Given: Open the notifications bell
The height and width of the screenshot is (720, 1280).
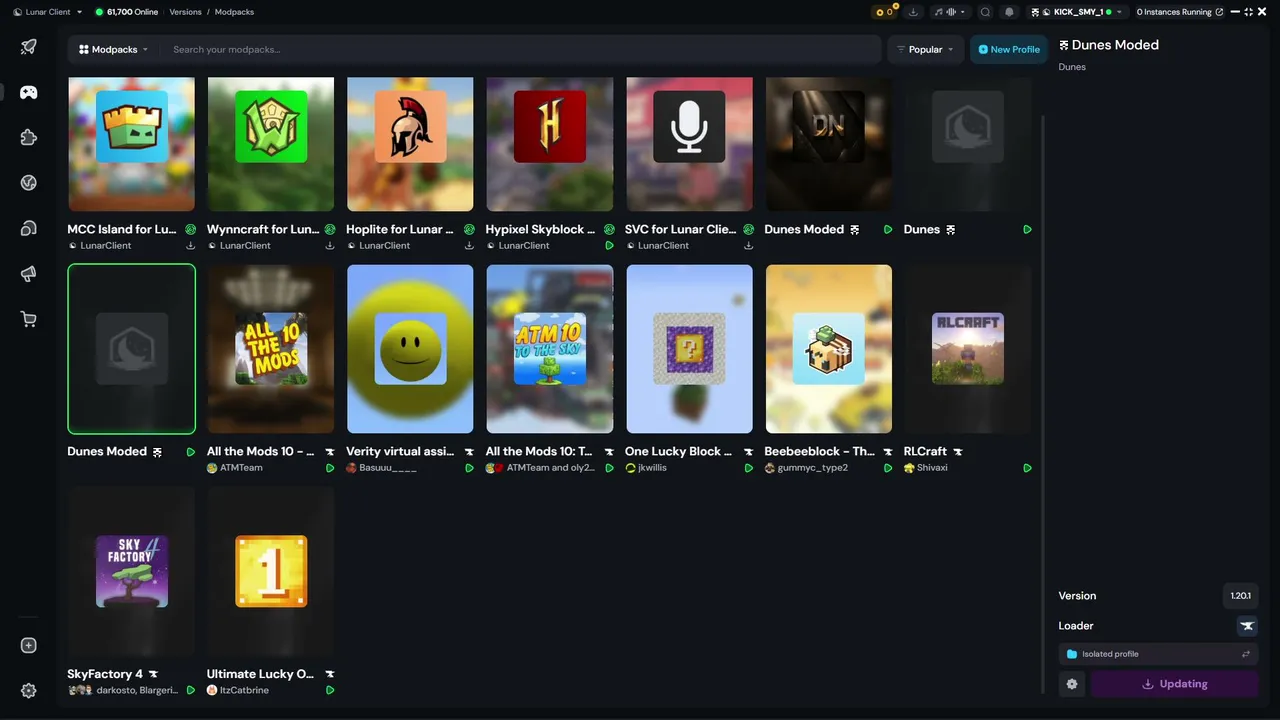Looking at the screenshot, I should (1009, 12).
